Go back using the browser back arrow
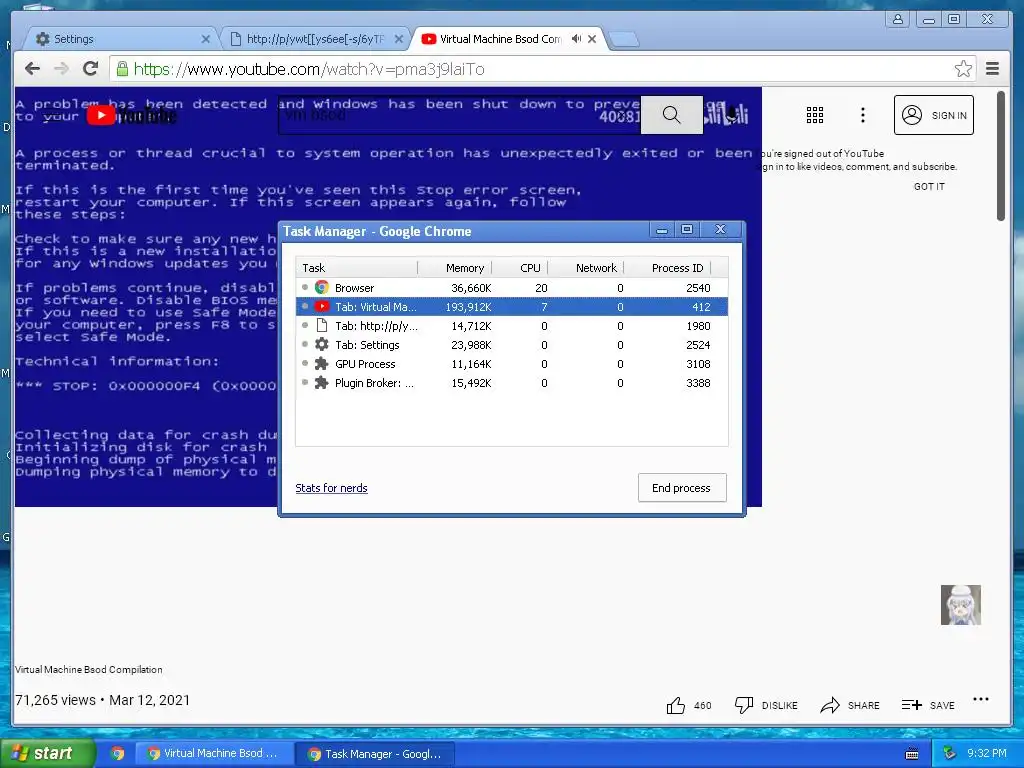Screen dimensions: 1024x768 pos(32,69)
